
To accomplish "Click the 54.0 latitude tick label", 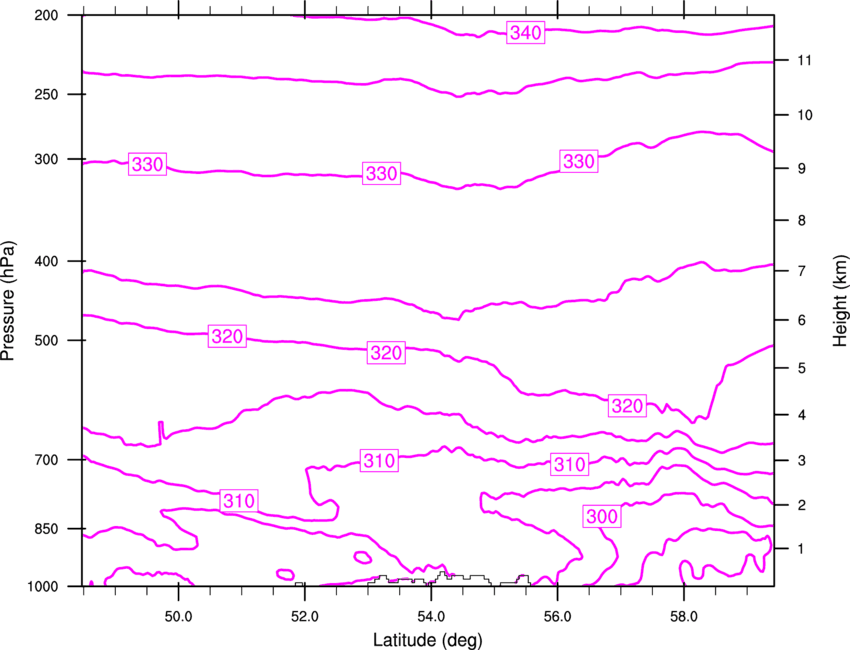I will 431,617.
